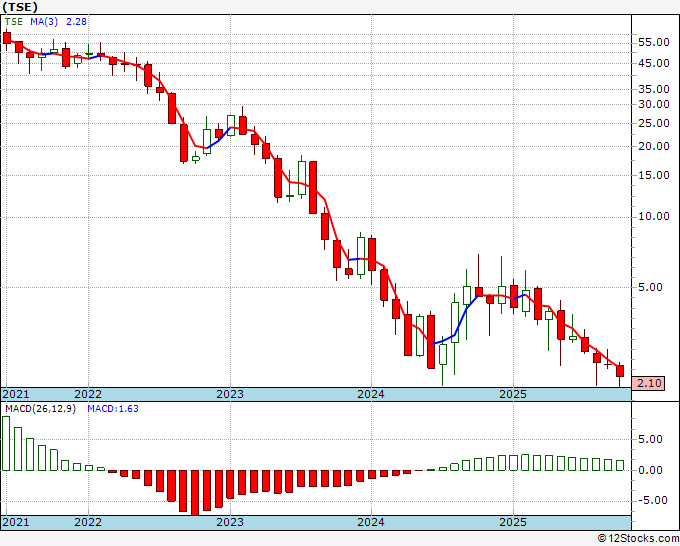Click the last green MACD histogram bar
Image resolution: width=680 pixels, height=546 pixels.
[620, 465]
